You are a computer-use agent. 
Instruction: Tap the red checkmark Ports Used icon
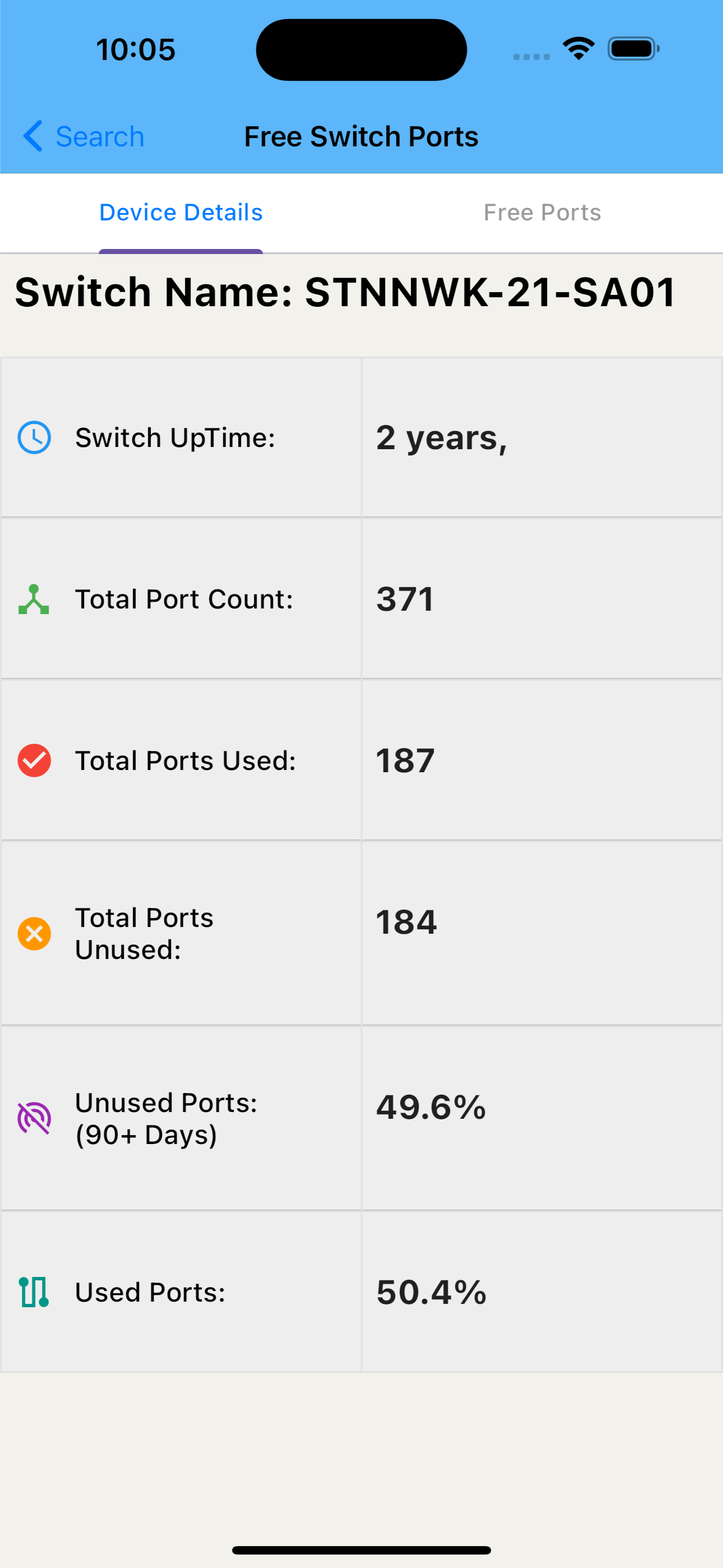pyautogui.click(x=34, y=761)
